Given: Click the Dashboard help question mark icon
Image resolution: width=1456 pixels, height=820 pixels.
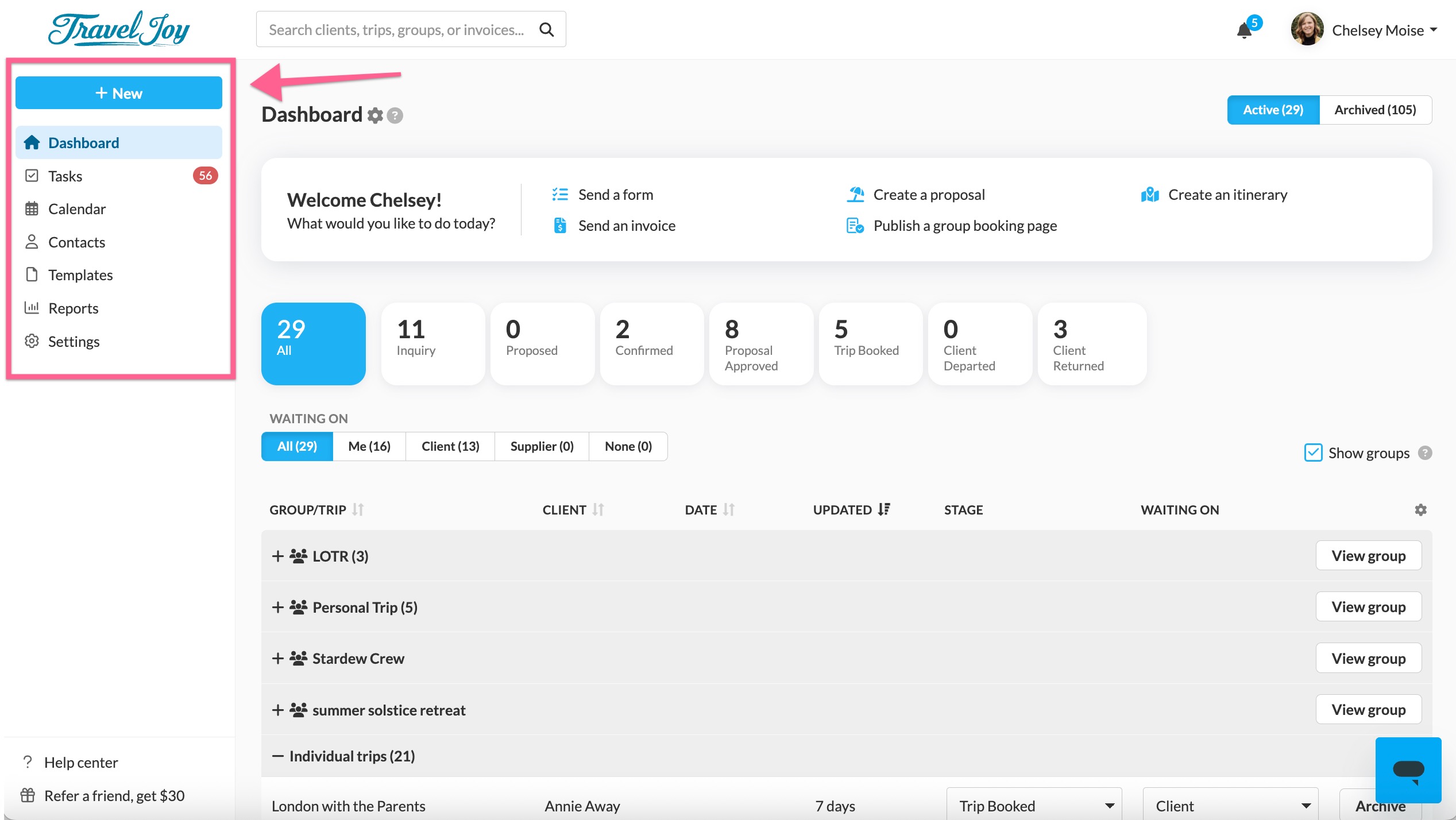Looking at the screenshot, I should (x=395, y=115).
